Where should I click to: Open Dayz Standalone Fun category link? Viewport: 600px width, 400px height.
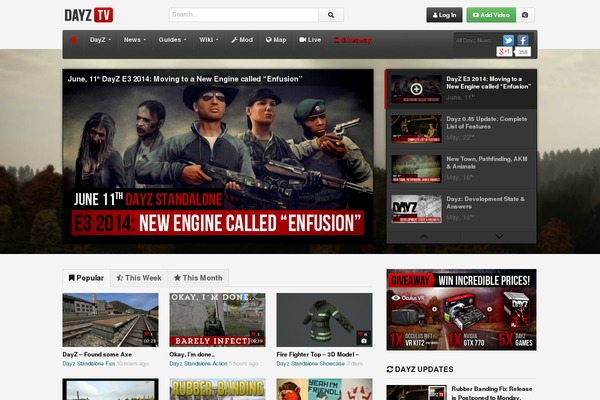[x=89, y=364]
